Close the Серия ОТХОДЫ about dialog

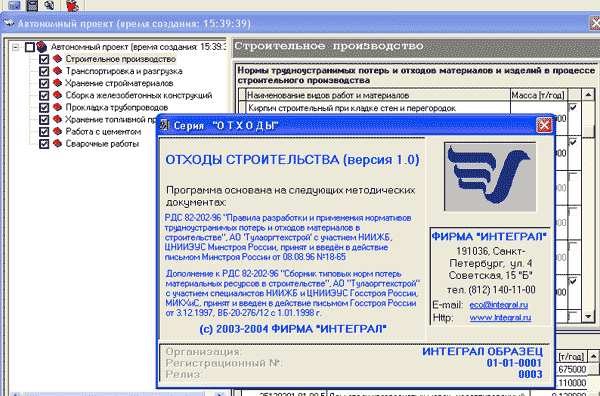click(x=544, y=125)
